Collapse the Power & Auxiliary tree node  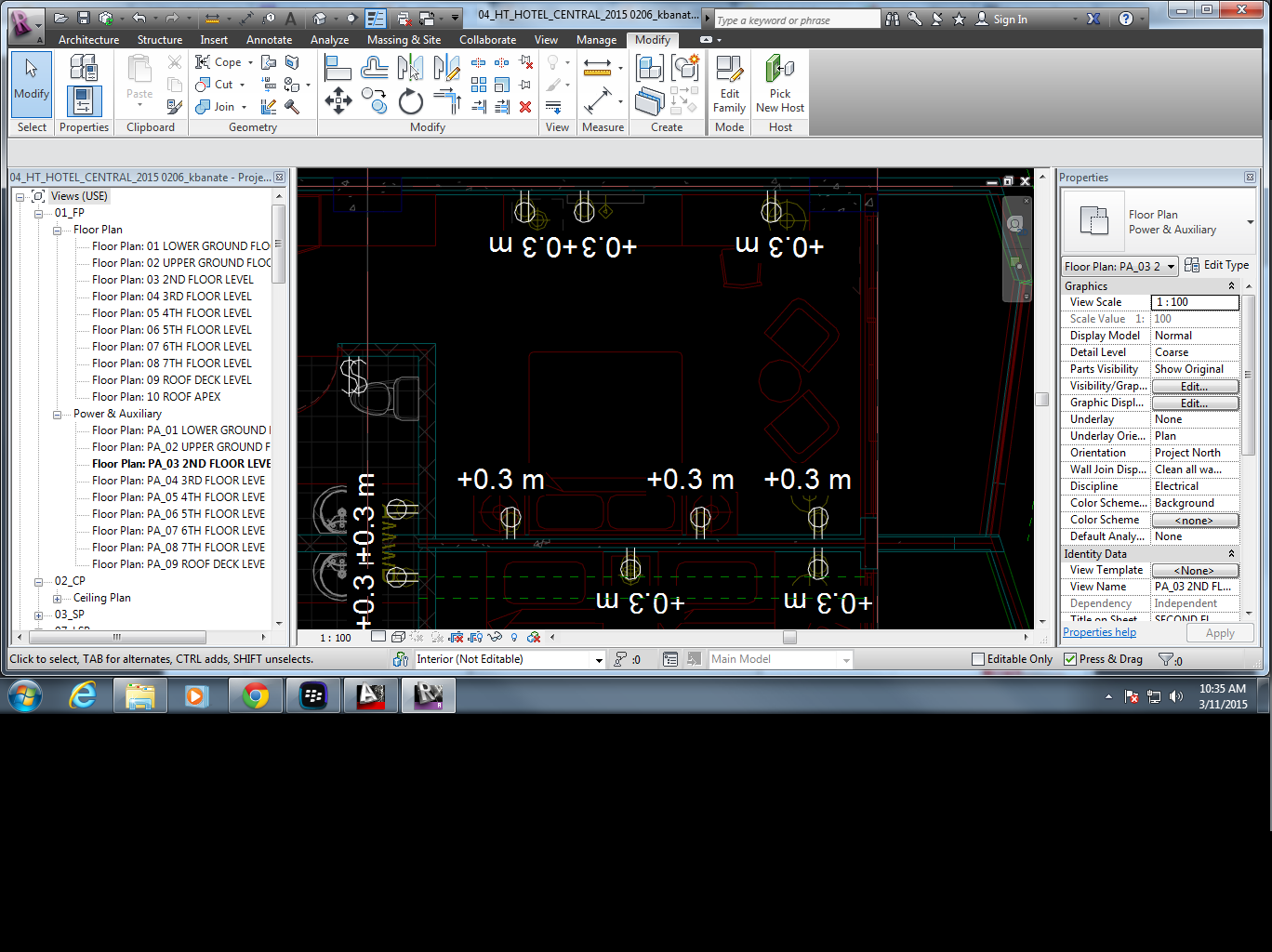coord(58,414)
